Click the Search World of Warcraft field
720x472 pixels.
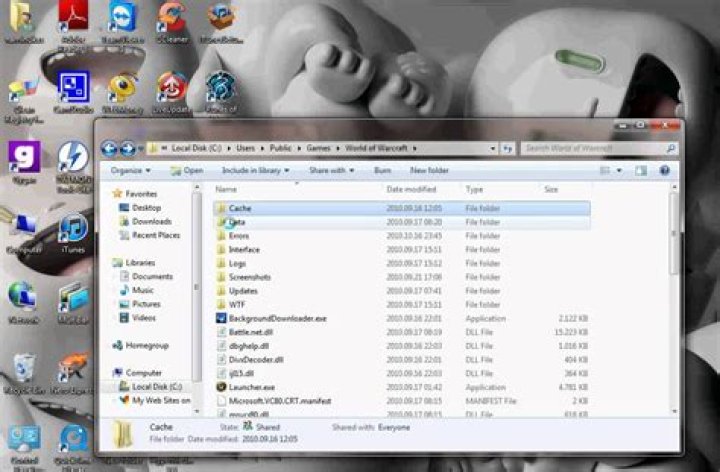592,148
